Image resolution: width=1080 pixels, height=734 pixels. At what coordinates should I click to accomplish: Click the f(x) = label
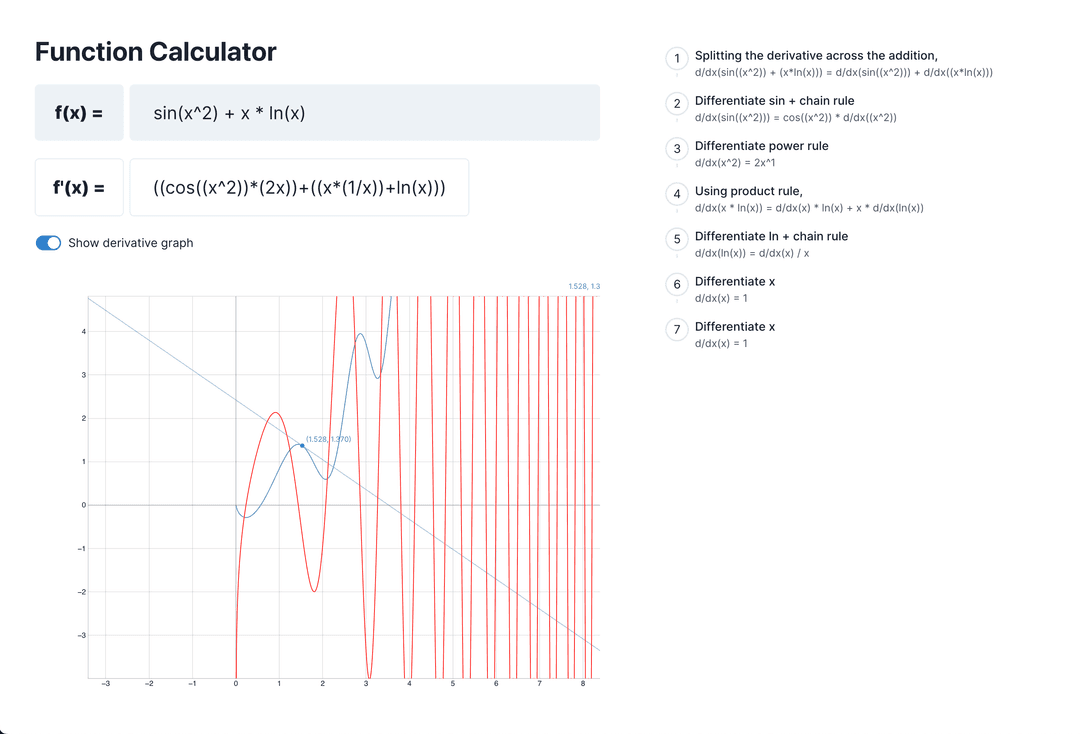click(79, 112)
